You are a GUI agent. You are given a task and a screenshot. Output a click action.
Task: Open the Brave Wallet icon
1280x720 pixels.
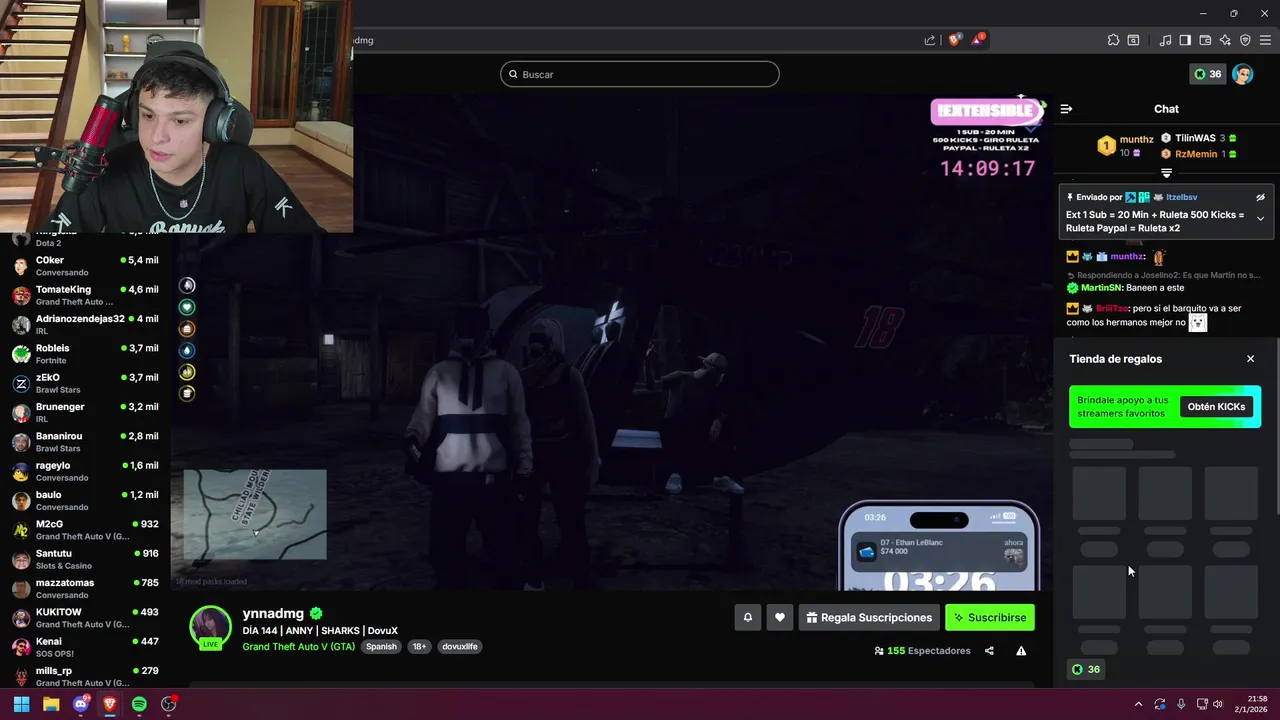[x=1205, y=40]
